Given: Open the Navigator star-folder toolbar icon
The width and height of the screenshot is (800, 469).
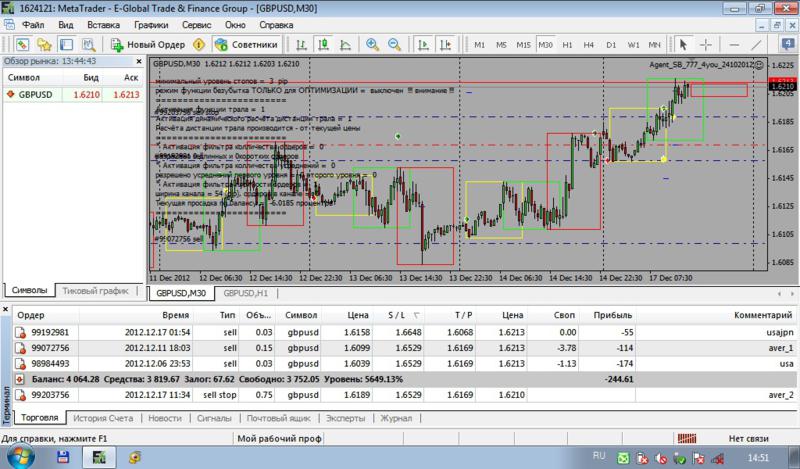Looking at the screenshot, I should click(44, 44).
